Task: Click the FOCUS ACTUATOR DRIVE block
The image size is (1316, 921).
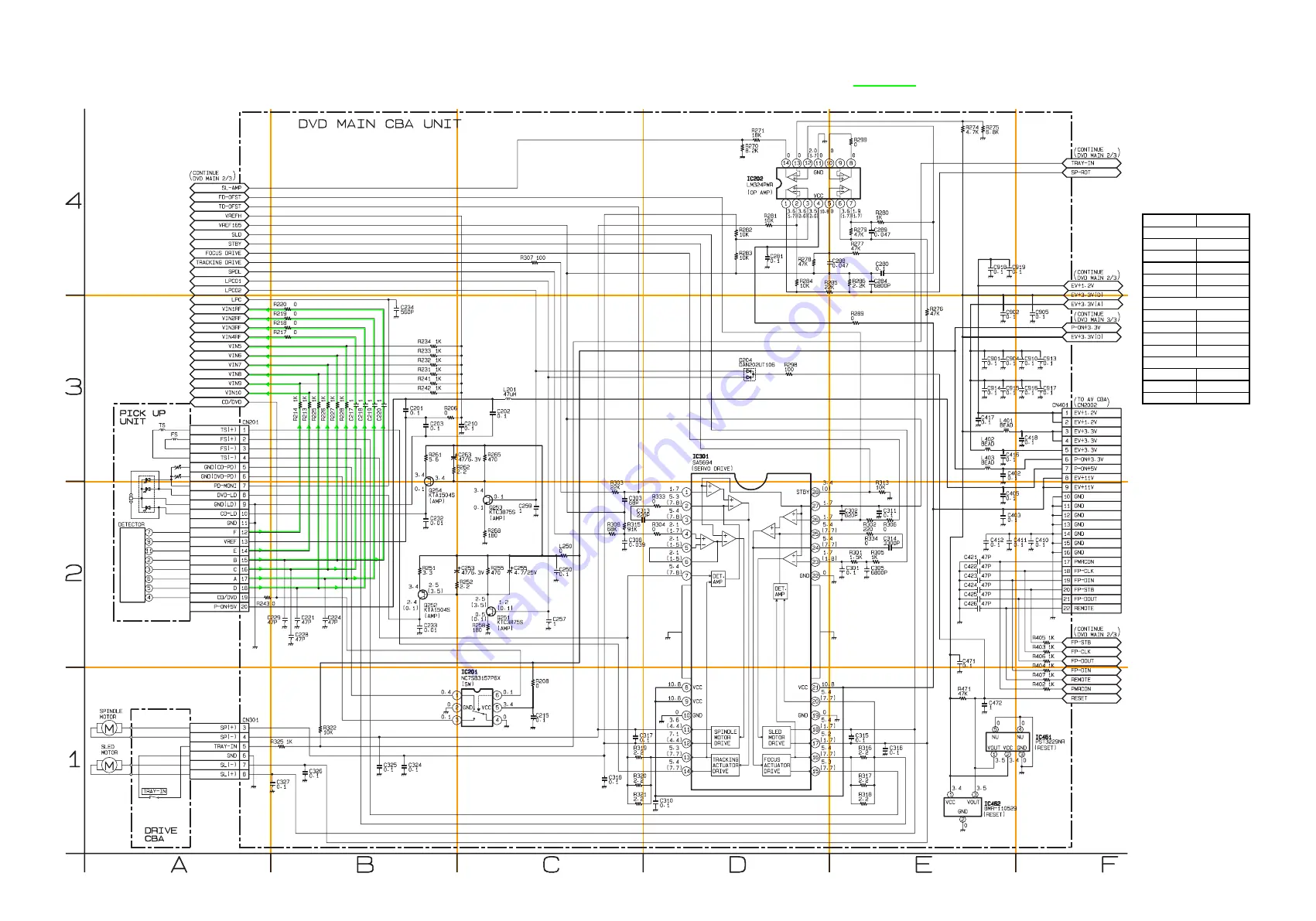Action: pyautogui.click(x=777, y=765)
